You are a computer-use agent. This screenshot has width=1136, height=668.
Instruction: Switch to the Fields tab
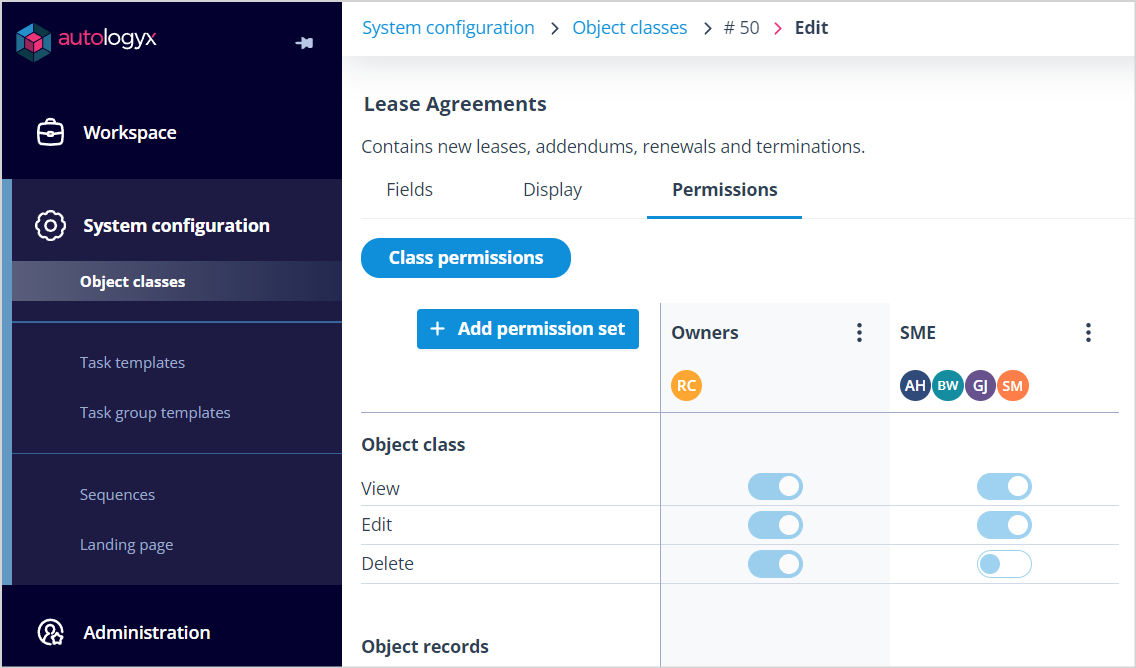[409, 190]
